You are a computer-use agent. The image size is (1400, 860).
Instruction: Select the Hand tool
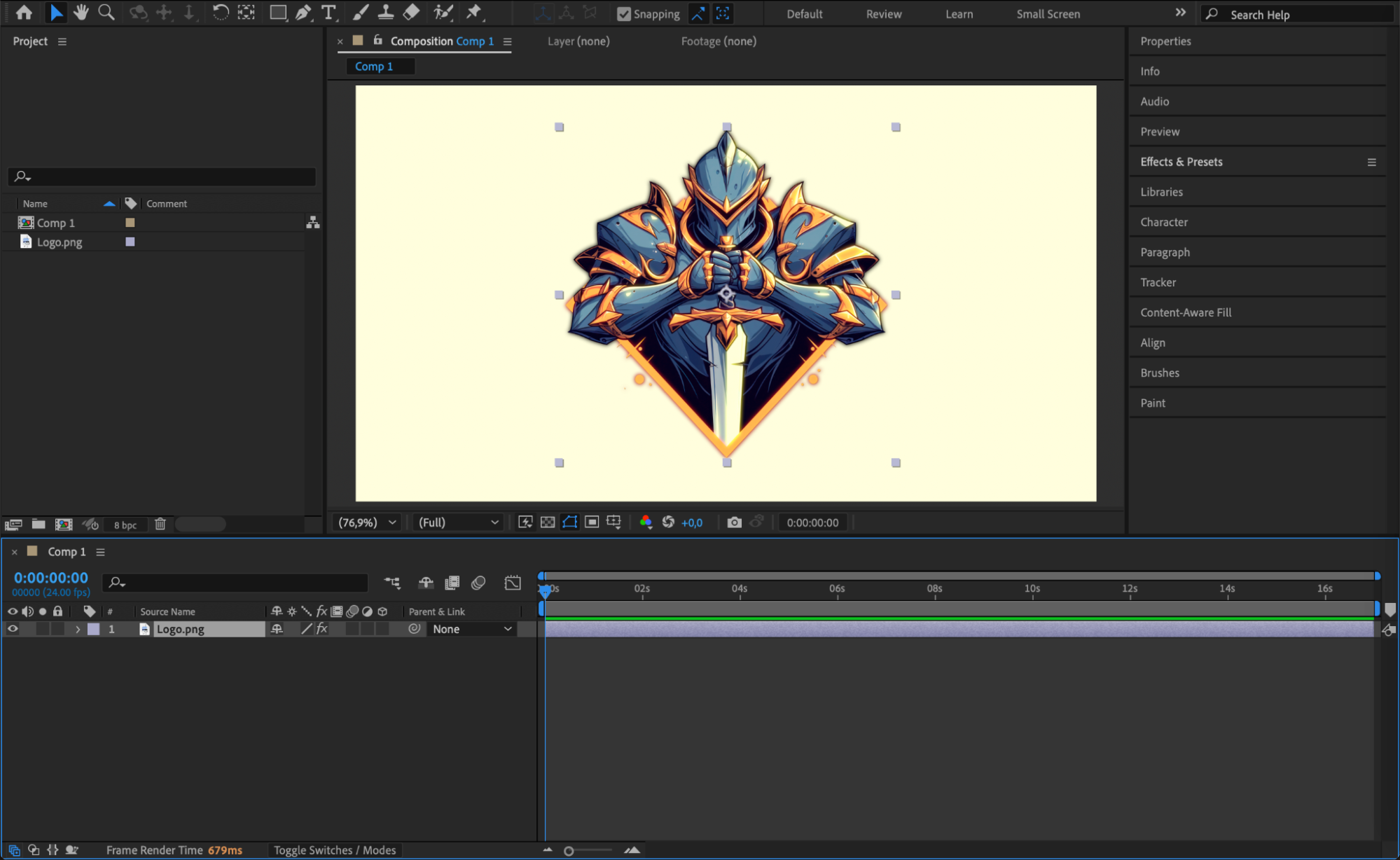(x=81, y=12)
